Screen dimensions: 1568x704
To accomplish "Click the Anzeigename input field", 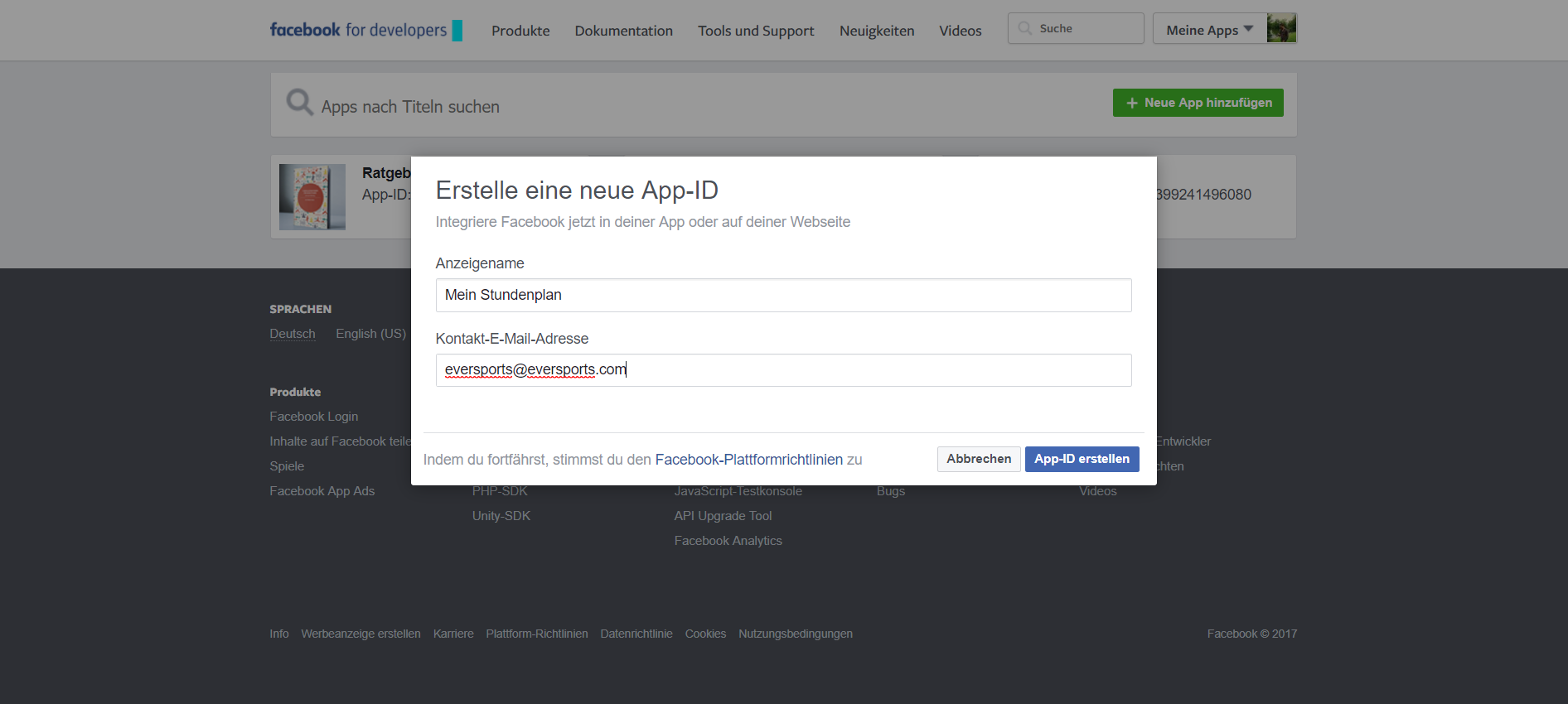I will (783, 295).
